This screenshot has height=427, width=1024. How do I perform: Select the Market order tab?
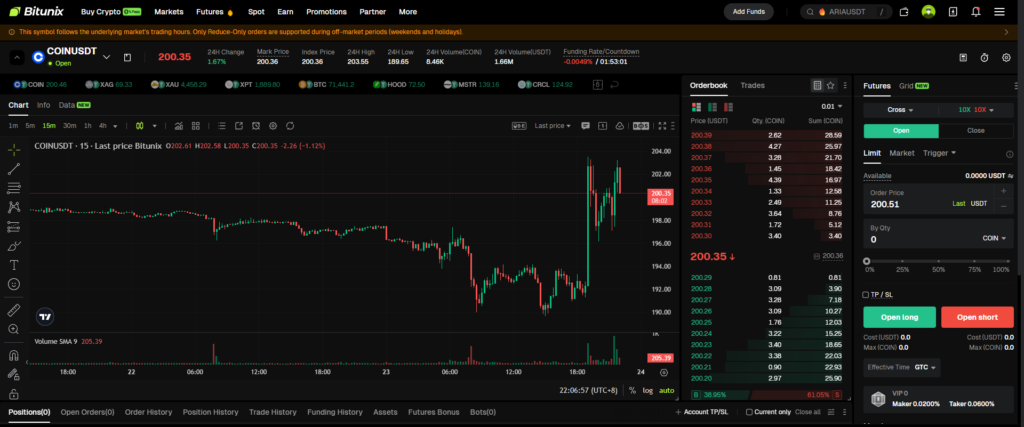[x=901, y=153]
